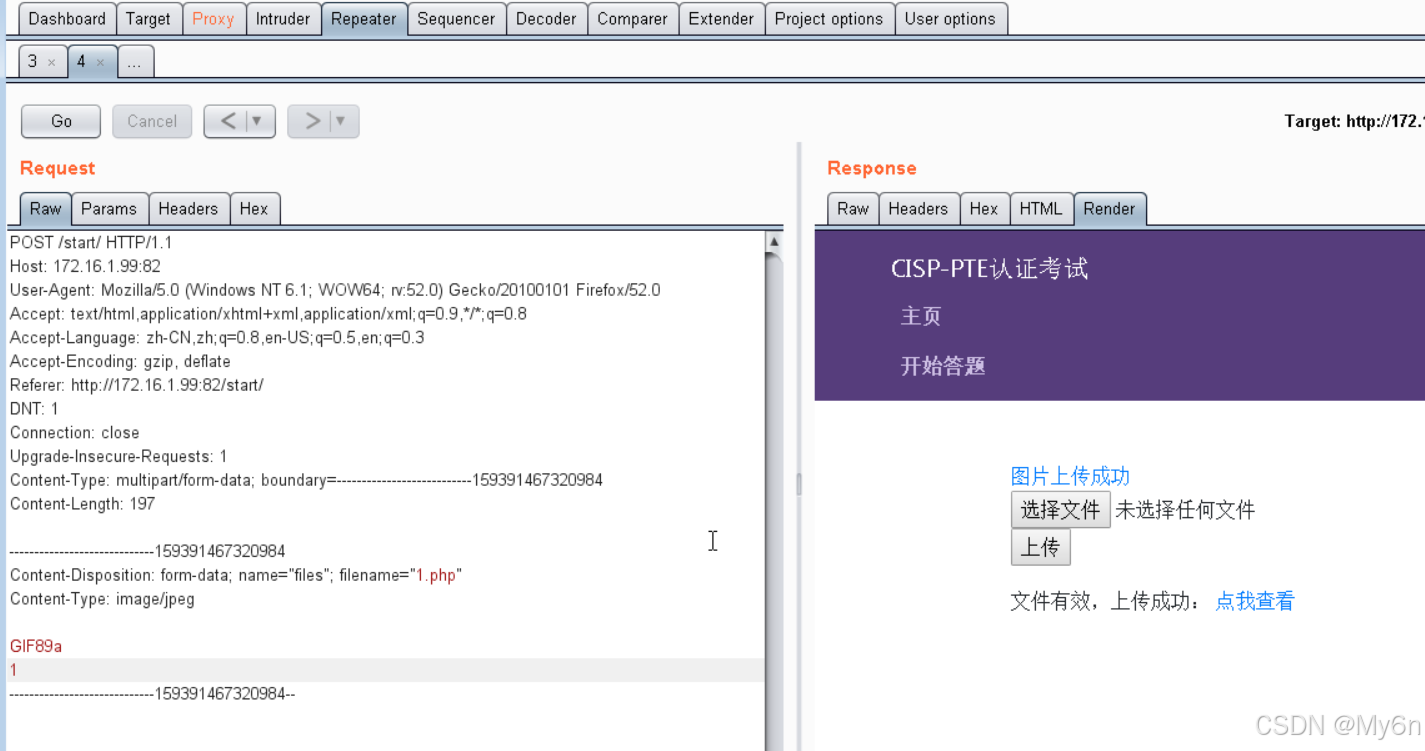The width and height of the screenshot is (1425, 751).
Task: Switch to the Request Params tab
Action: [x=109, y=209]
